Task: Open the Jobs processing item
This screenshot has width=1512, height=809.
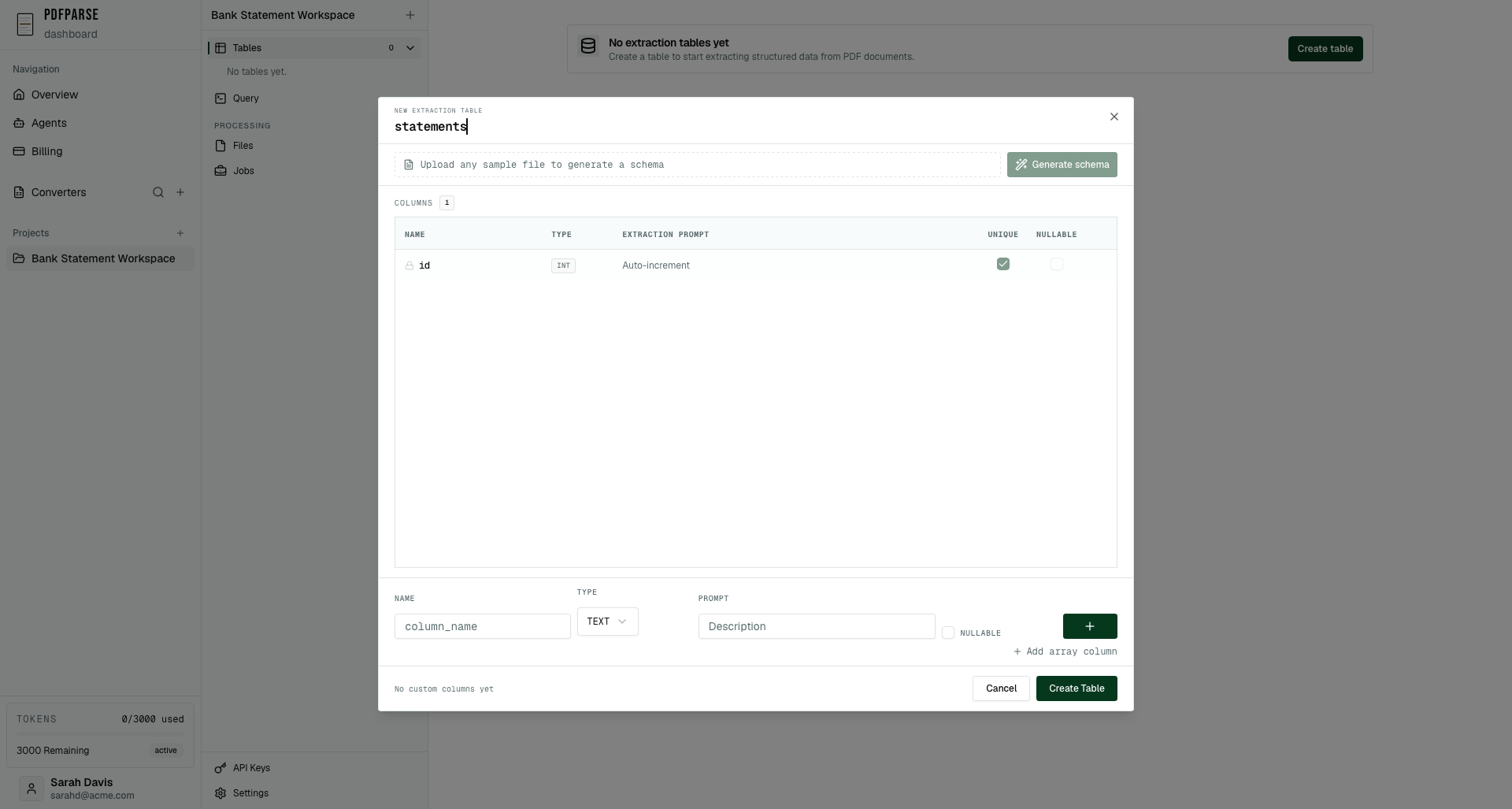Action: coord(314,171)
